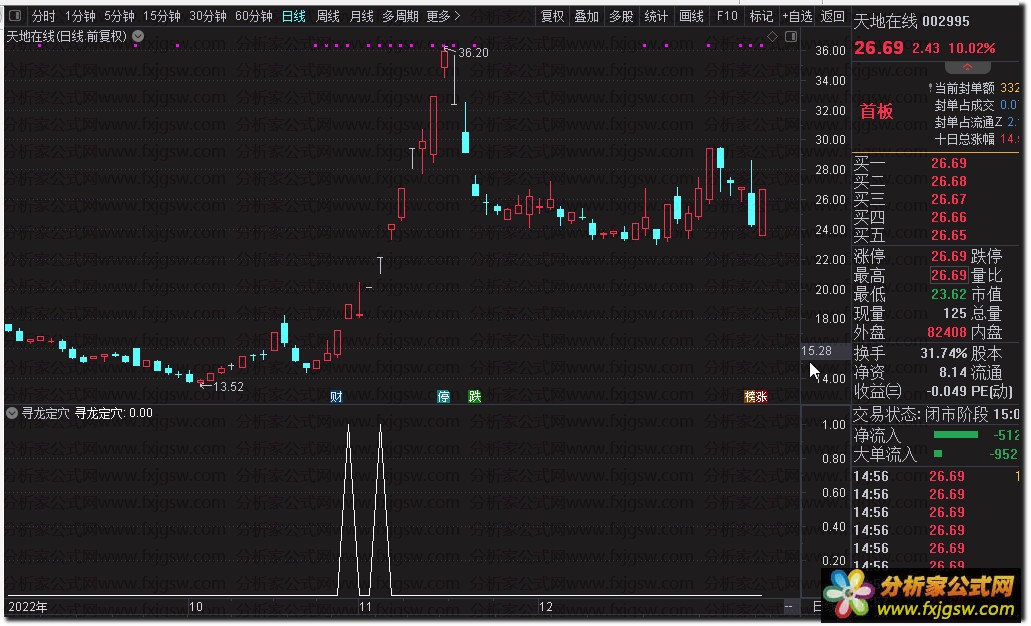The image size is (1031, 626).
Task: Click the 当前封单额 row
Action: point(974,87)
